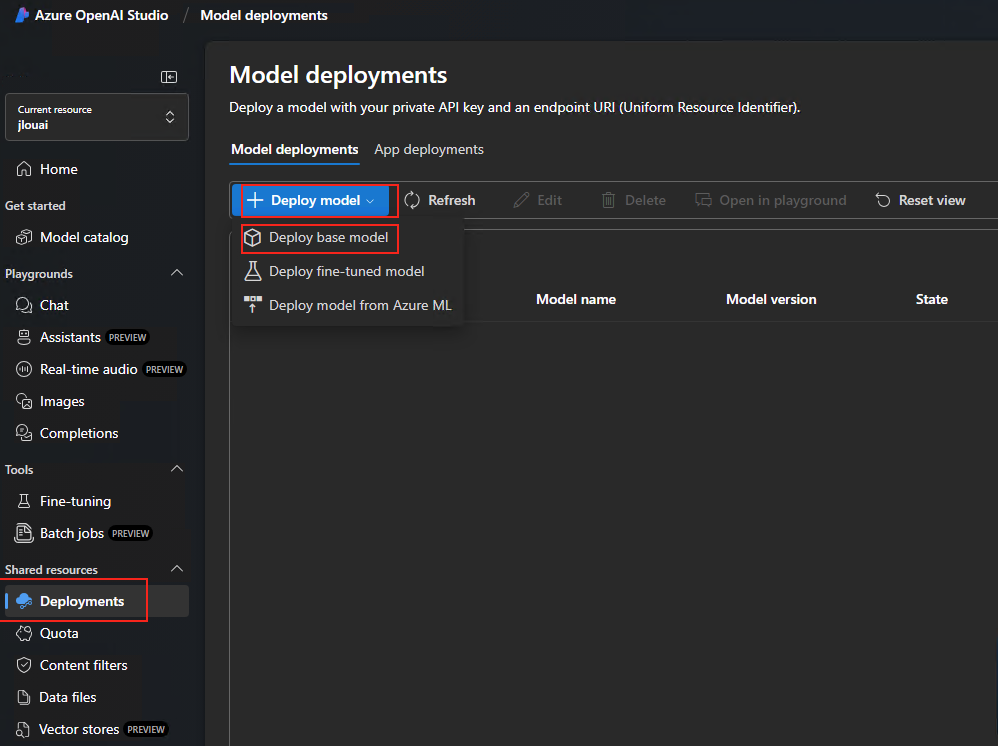The height and width of the screenshot is (746, 998).
Task: Sort by the Model name column header
Action: tap(576, 299)
